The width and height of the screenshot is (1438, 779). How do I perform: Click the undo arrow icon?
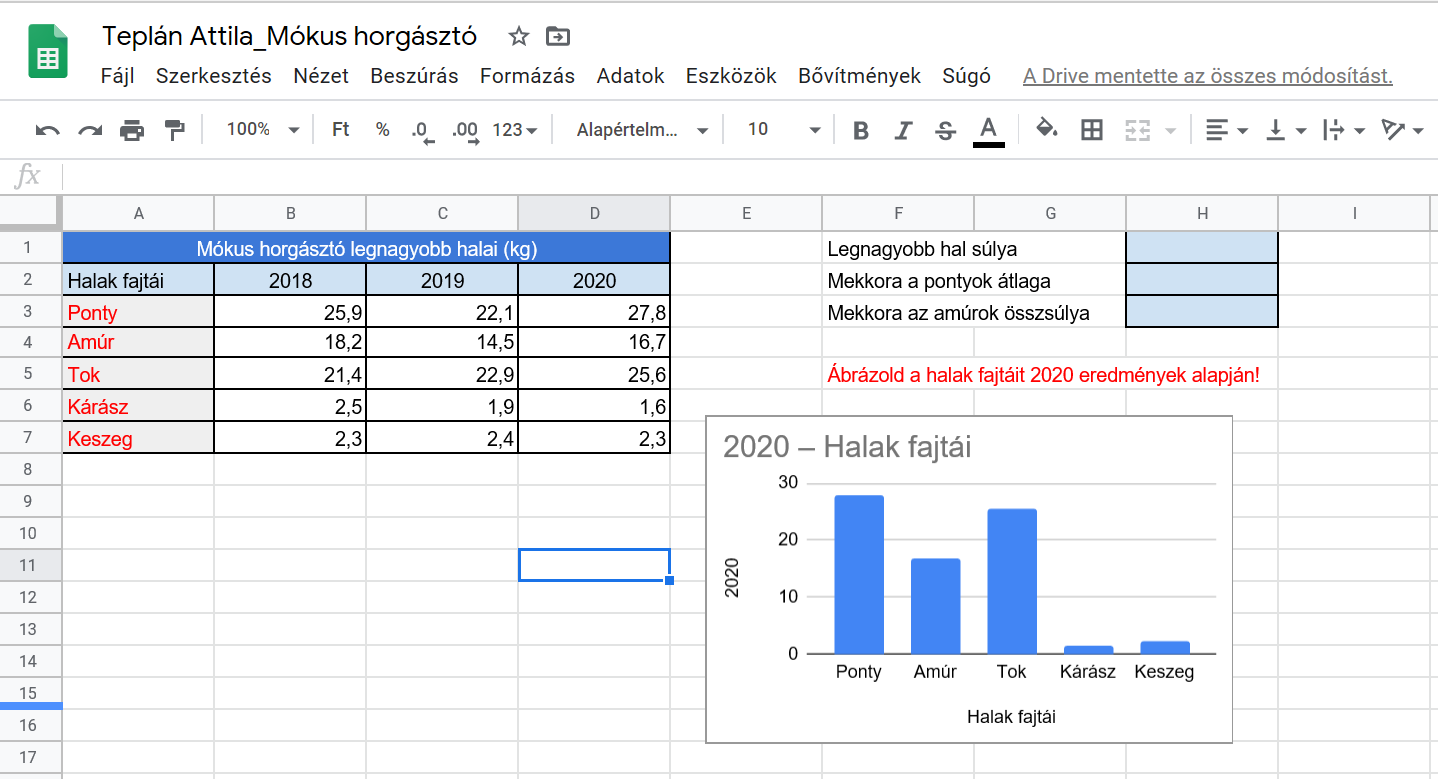[47, 130]
